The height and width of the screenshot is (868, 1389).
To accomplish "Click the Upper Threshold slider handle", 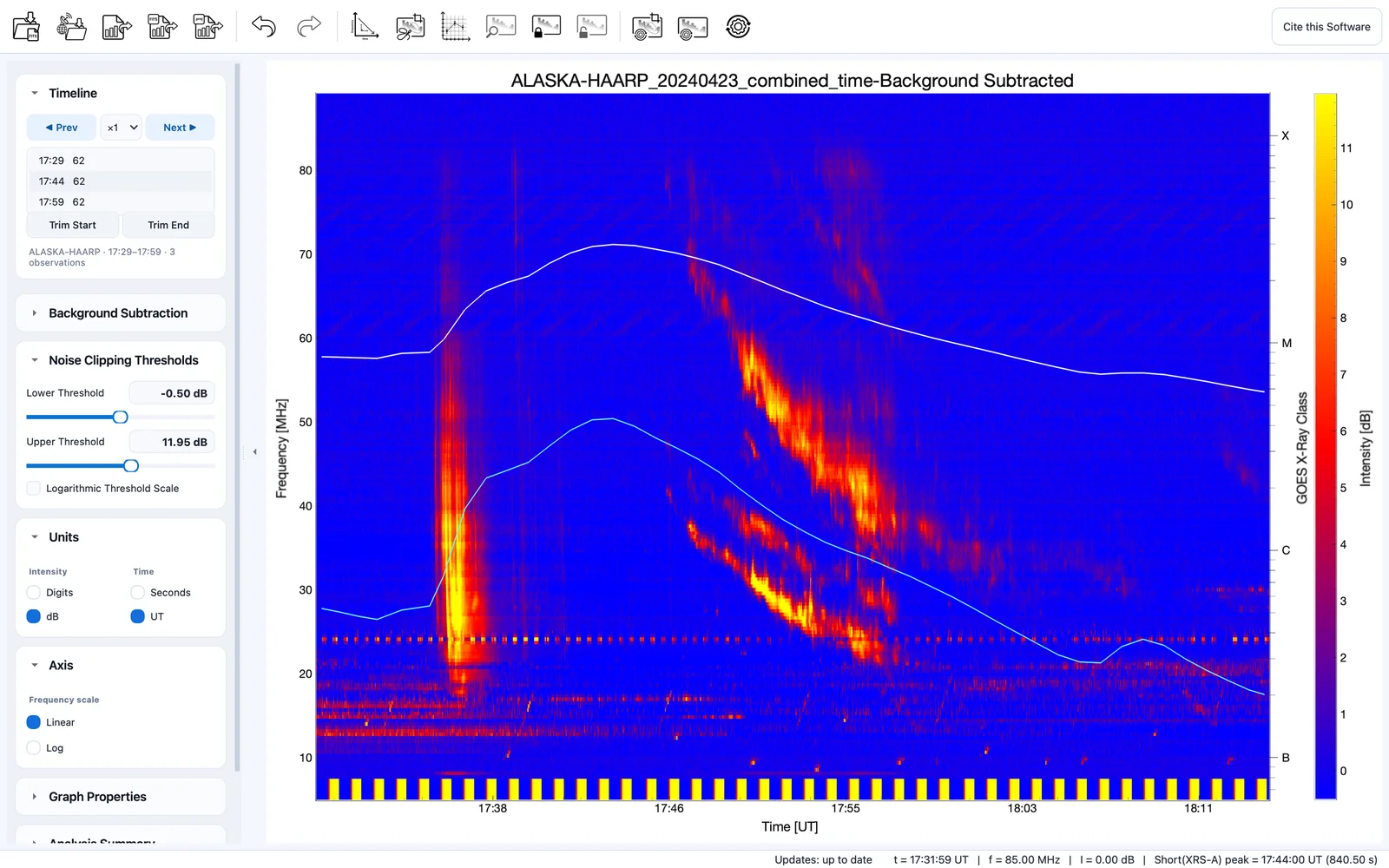I will [x=131, y=466].
